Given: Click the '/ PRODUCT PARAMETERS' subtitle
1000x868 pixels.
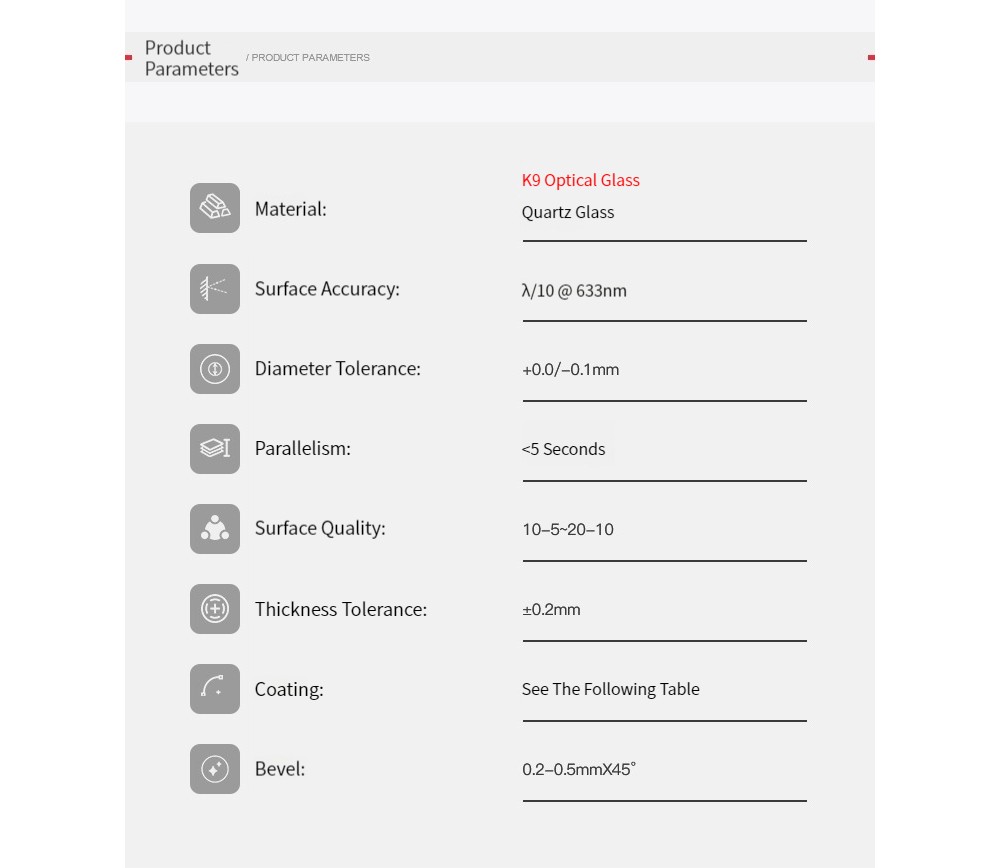Looking at the screenshot, I should [x=308, y=57].
